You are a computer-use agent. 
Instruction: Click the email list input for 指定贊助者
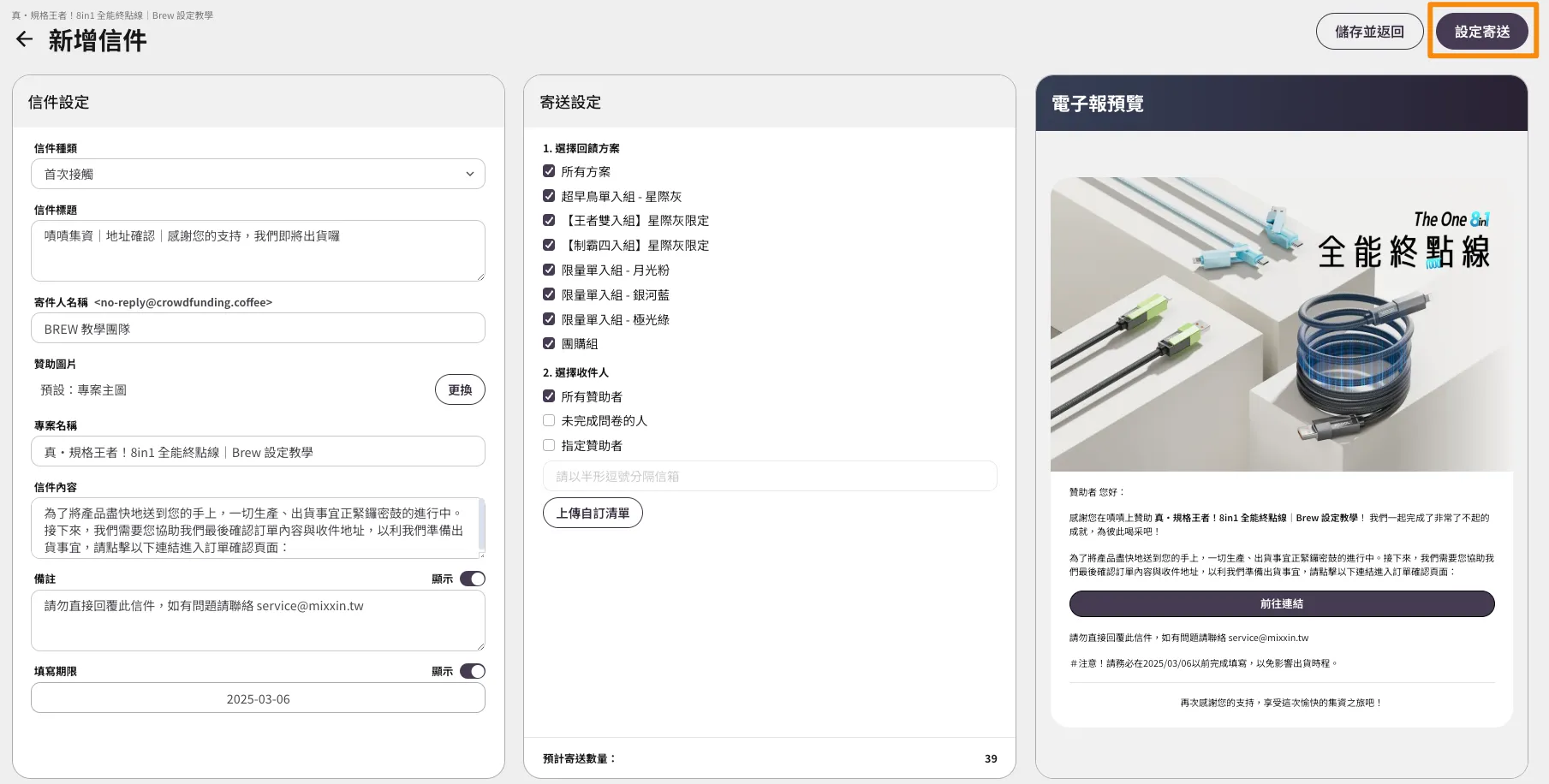[x=769, y=476]
